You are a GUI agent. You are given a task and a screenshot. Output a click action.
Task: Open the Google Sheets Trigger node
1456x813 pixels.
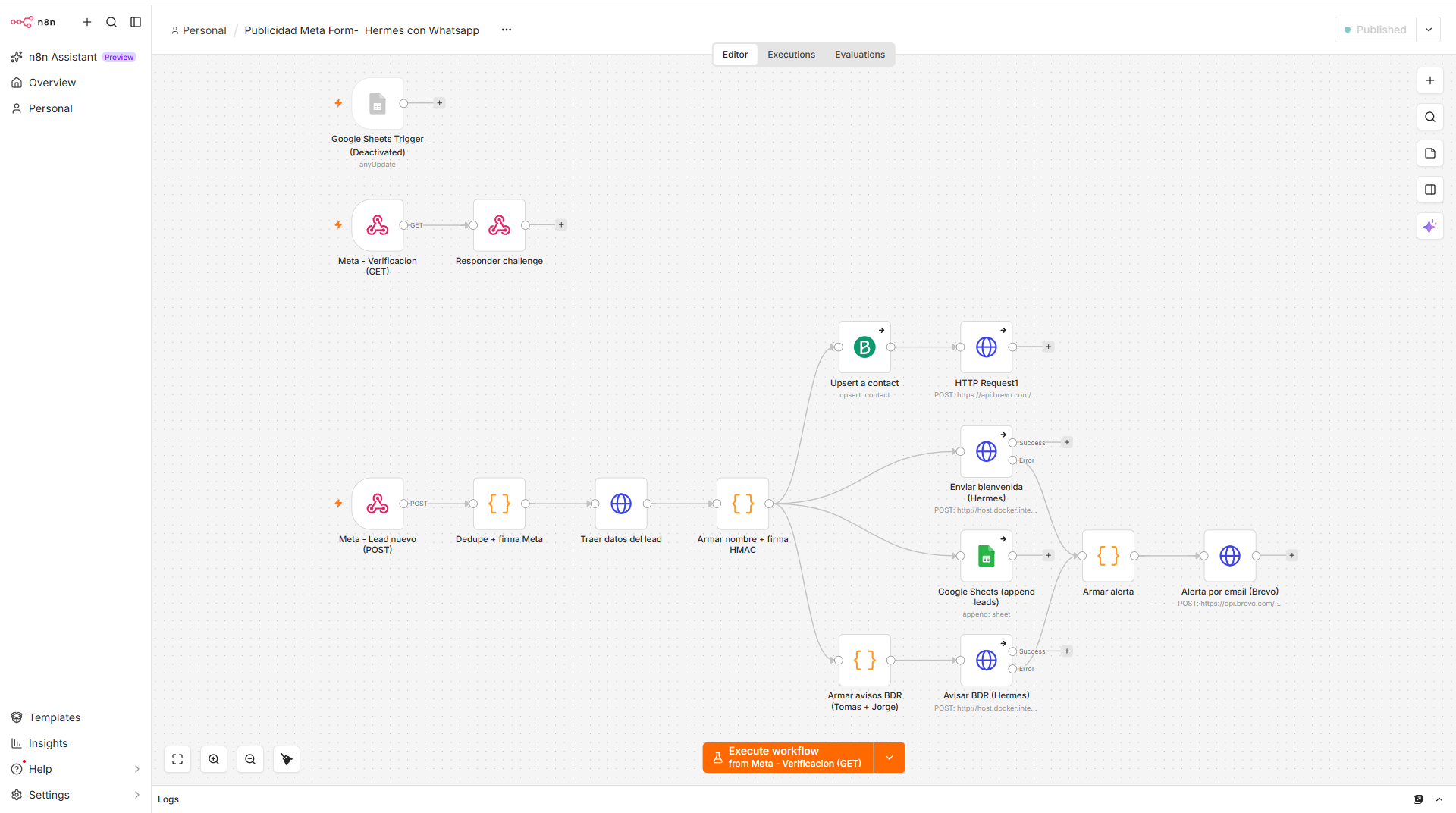(378, 103)
